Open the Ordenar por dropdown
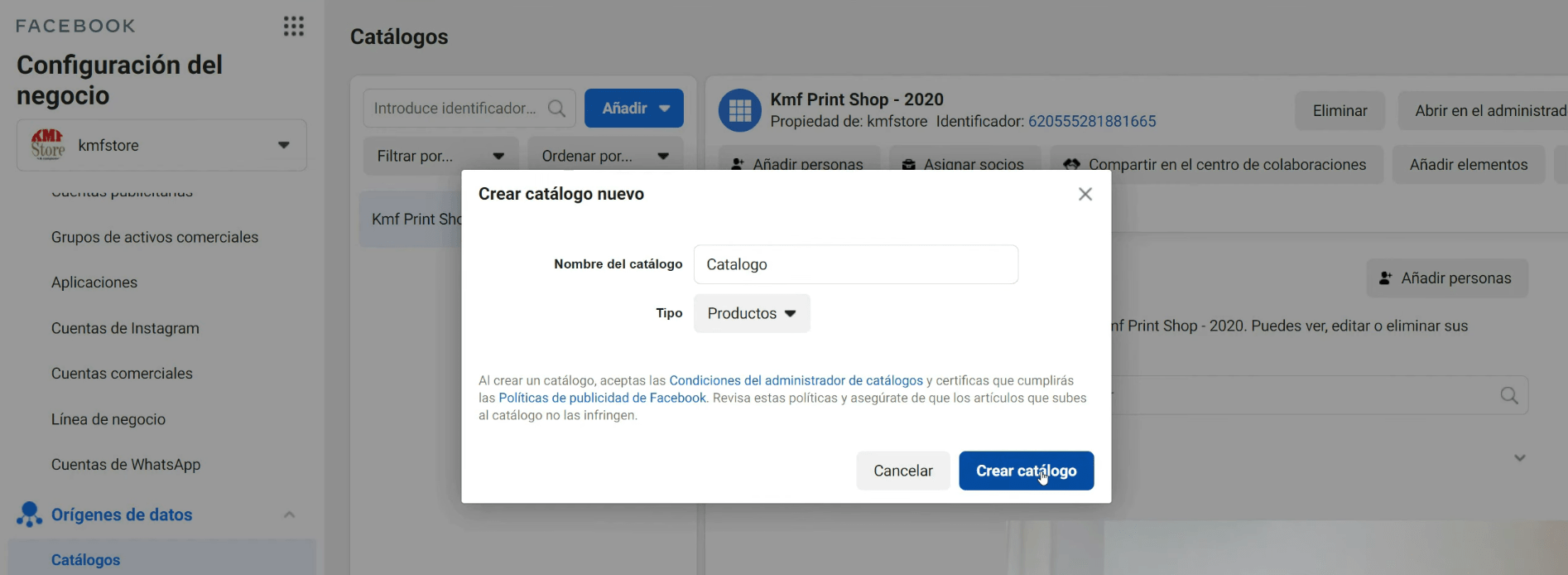This screenshot has height=575, width=1568. (605, 156)
